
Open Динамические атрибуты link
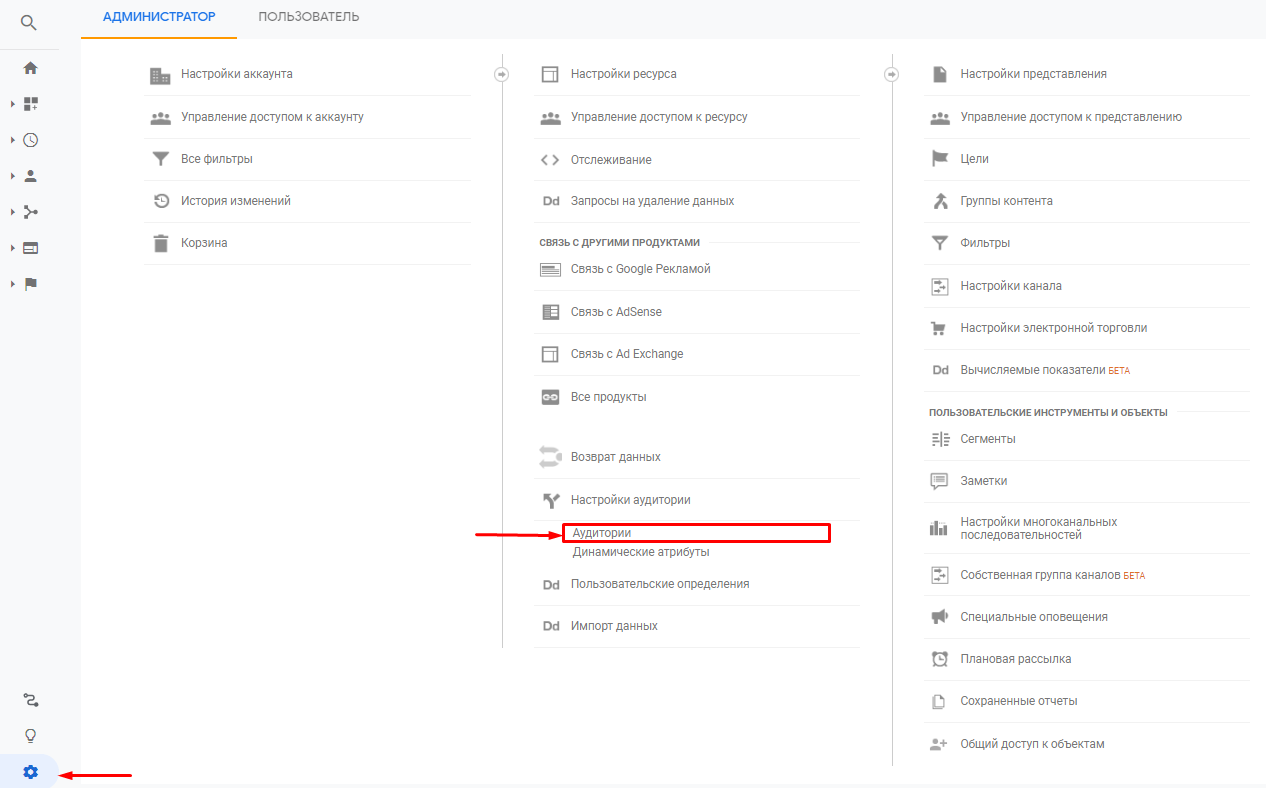pos(641,552)
